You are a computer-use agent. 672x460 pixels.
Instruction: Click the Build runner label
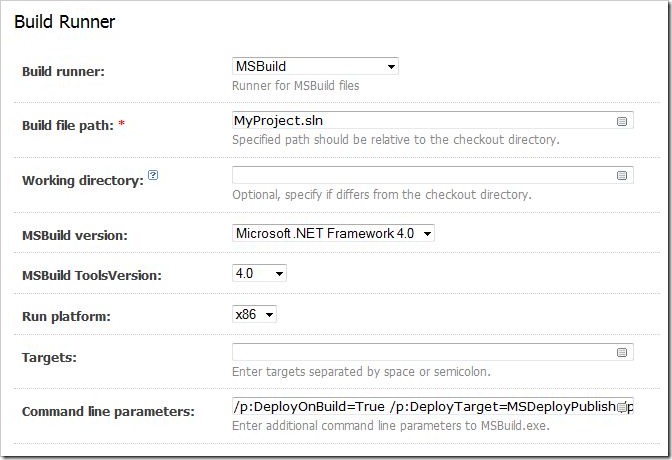(63, 71)
